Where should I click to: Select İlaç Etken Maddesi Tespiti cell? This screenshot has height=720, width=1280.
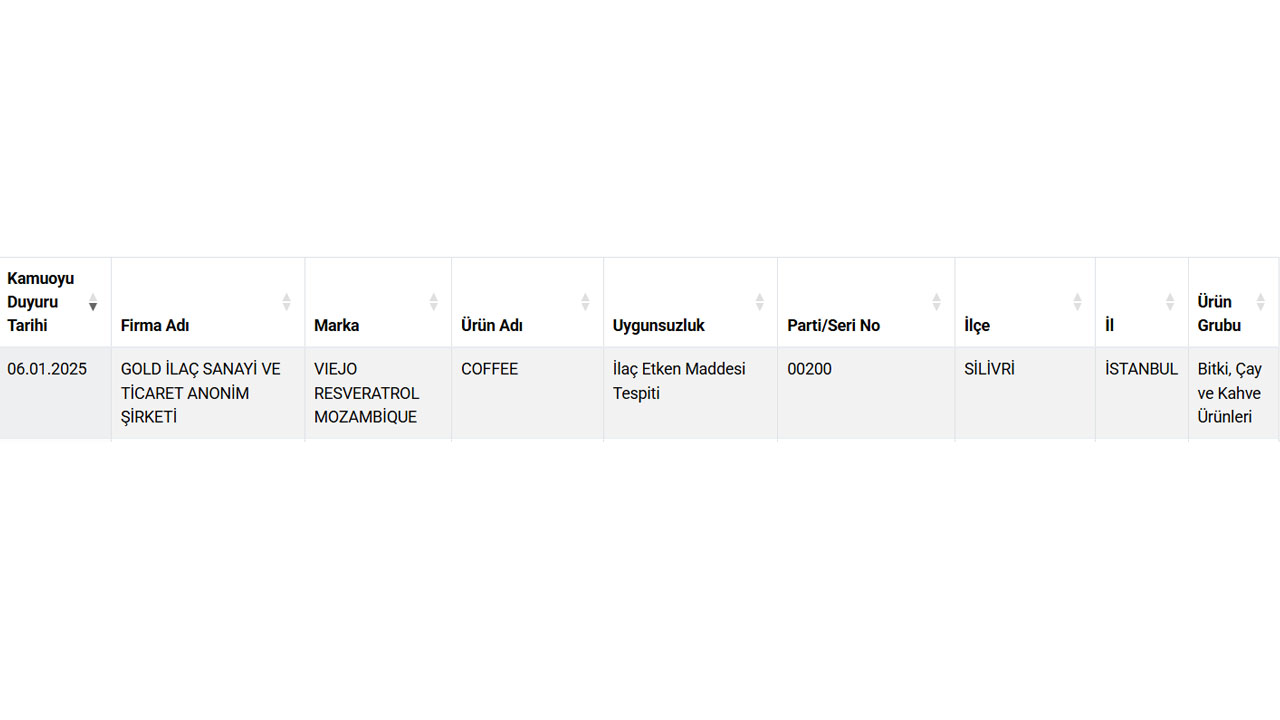[x=690, y=393]
